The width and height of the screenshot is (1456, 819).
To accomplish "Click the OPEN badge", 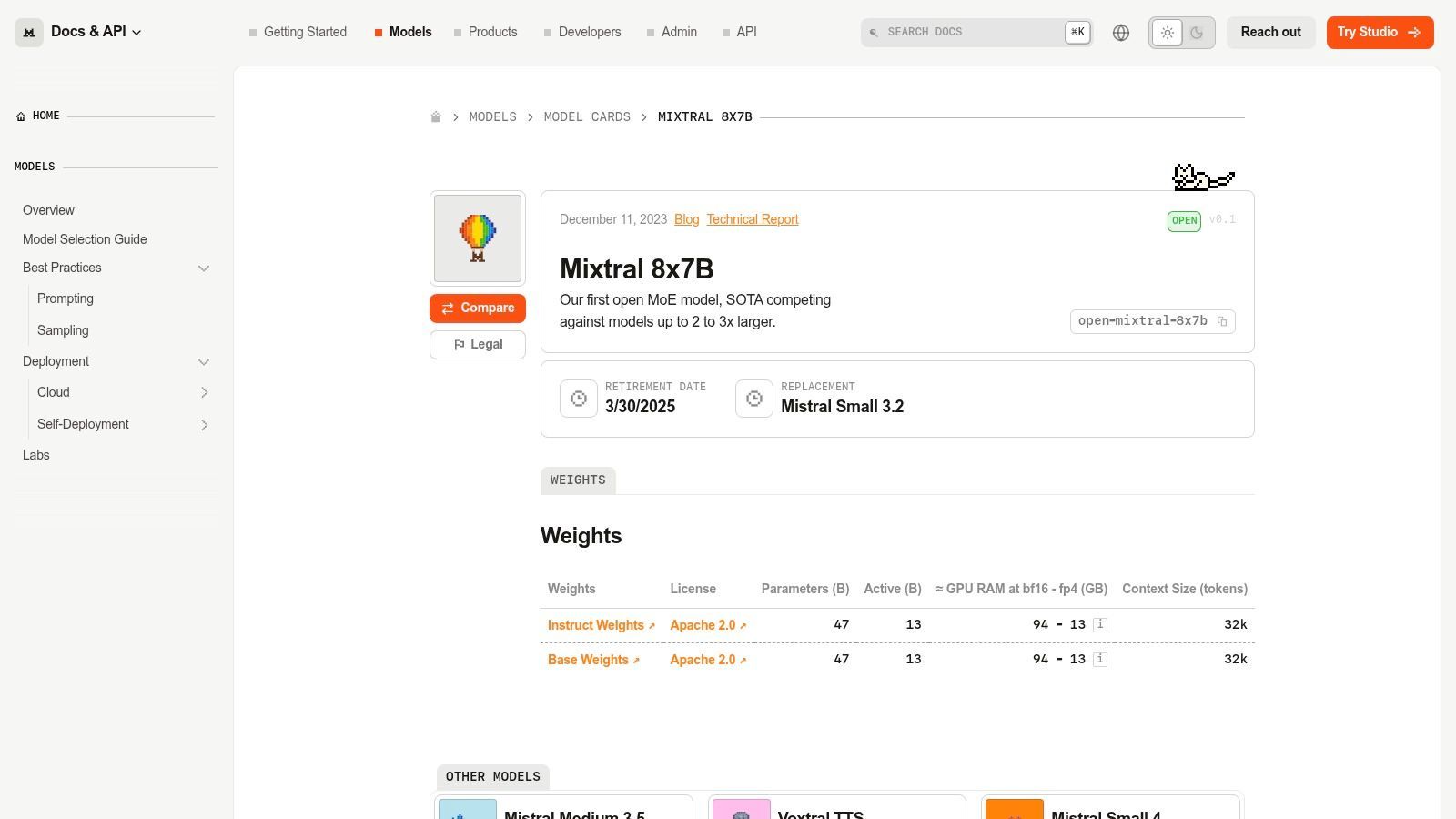I will (1184, 221).
